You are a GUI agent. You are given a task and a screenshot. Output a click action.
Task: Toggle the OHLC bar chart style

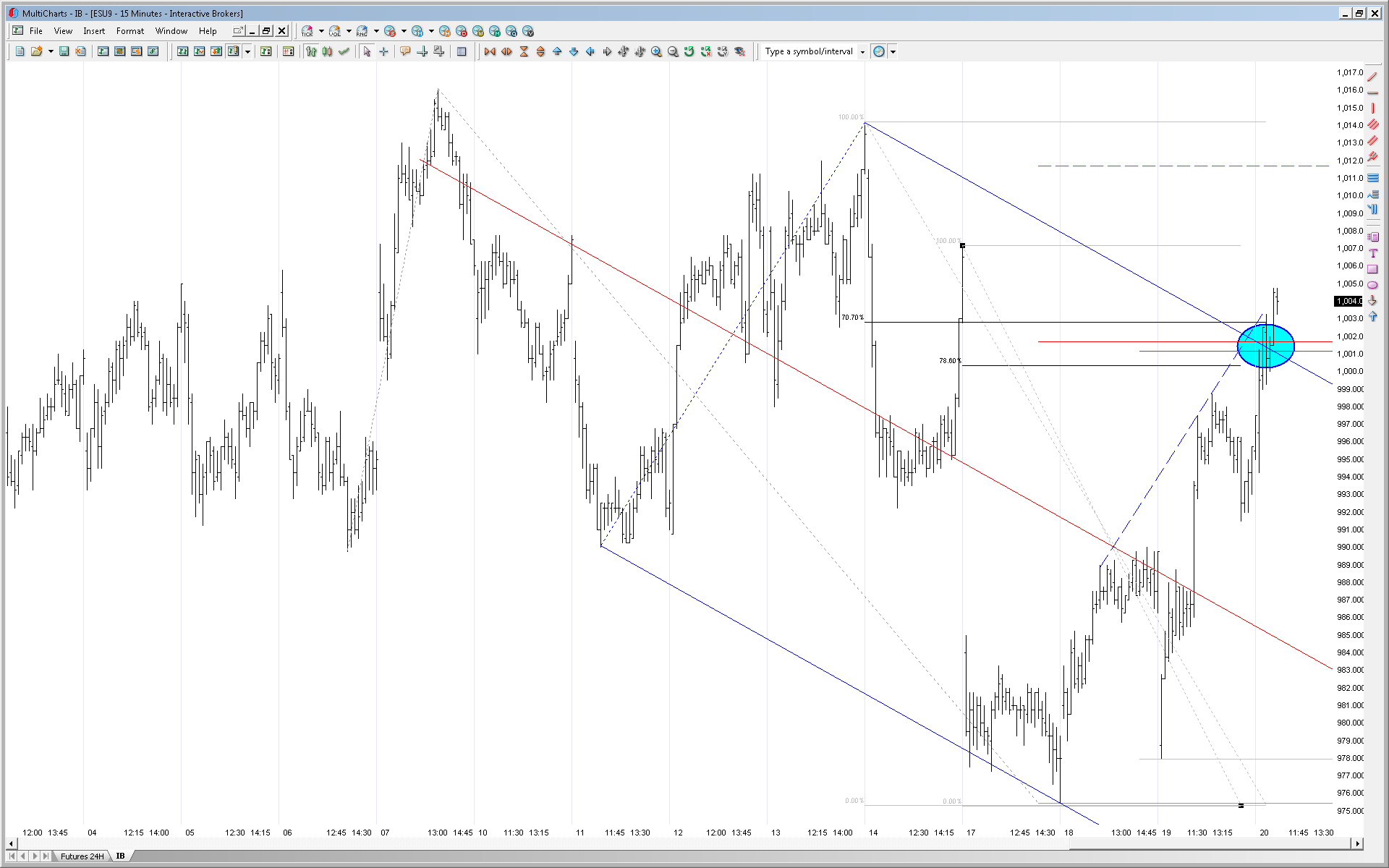coord(311,51)
